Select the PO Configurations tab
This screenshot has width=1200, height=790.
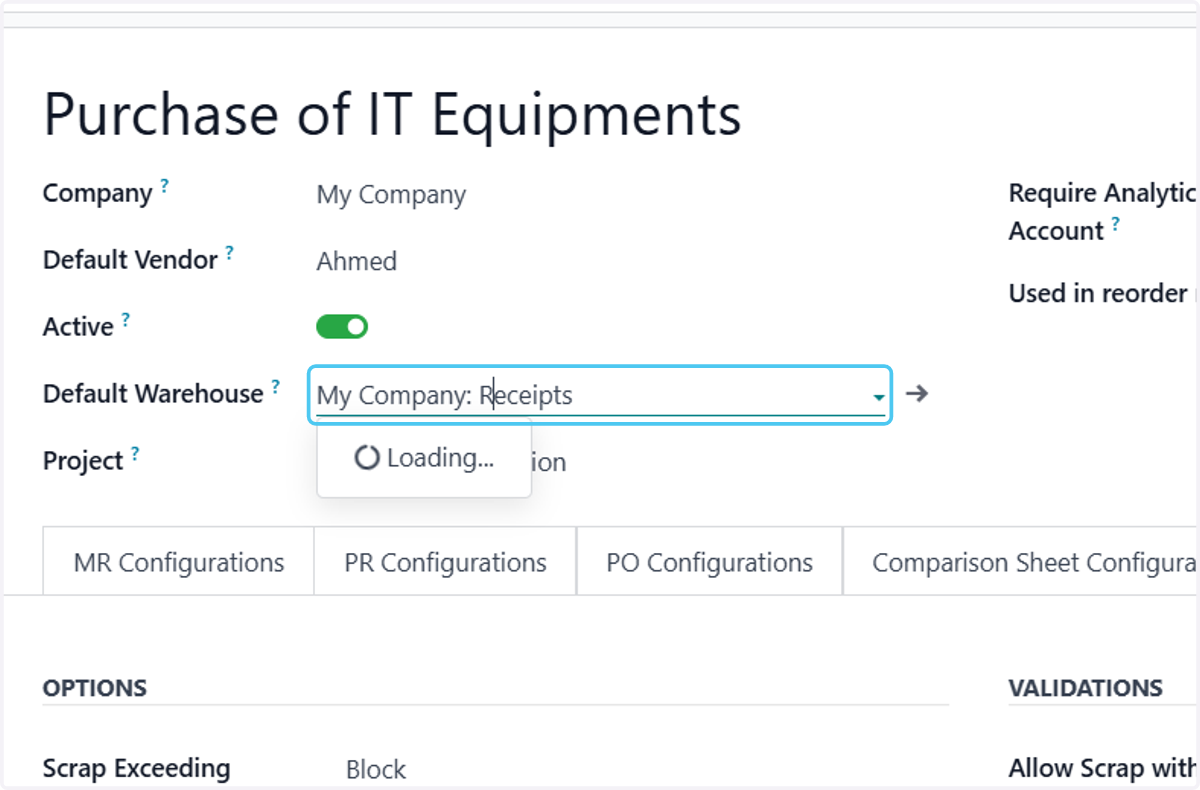pos(709,562)
